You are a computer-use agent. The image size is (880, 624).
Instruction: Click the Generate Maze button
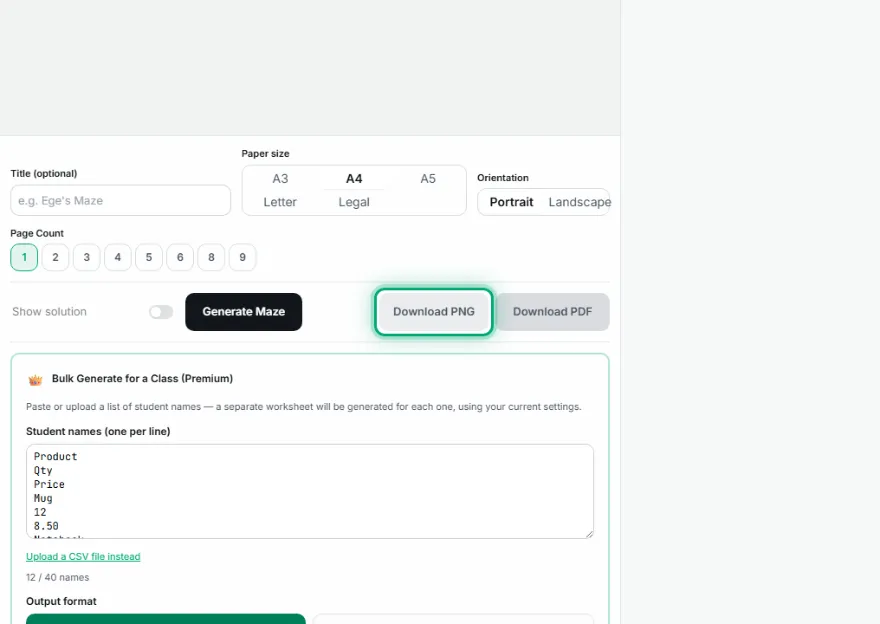tap(244, 311)
